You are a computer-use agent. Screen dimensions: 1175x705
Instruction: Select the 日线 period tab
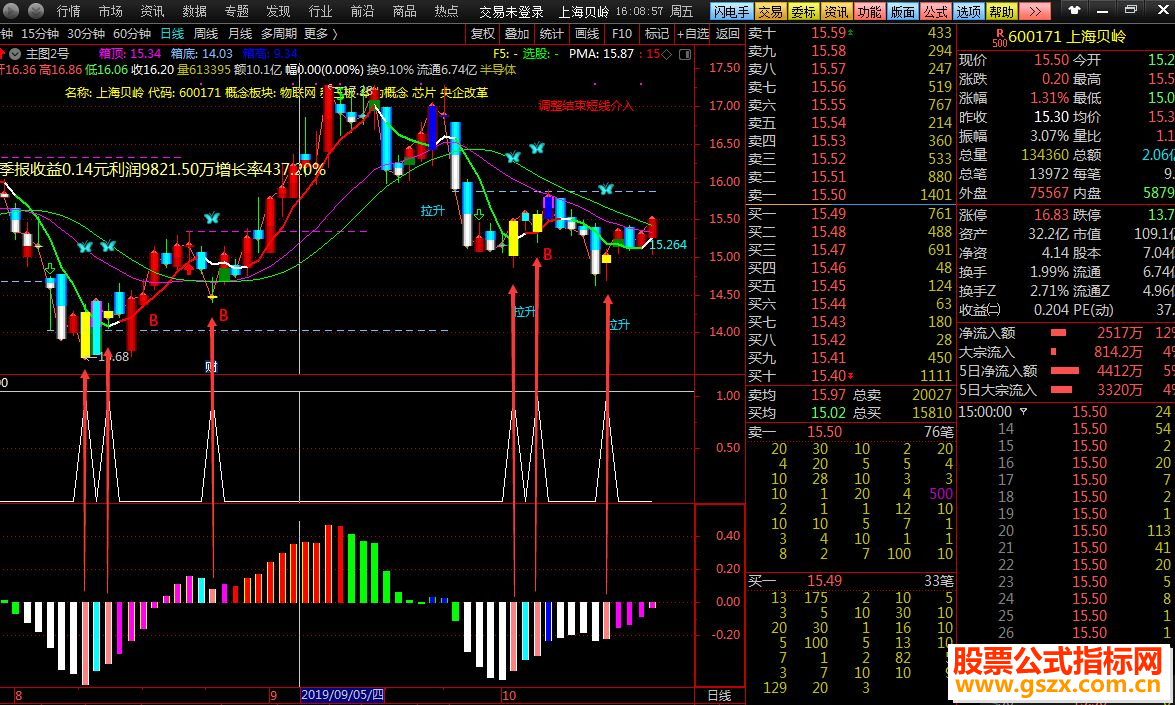point(172,34)
